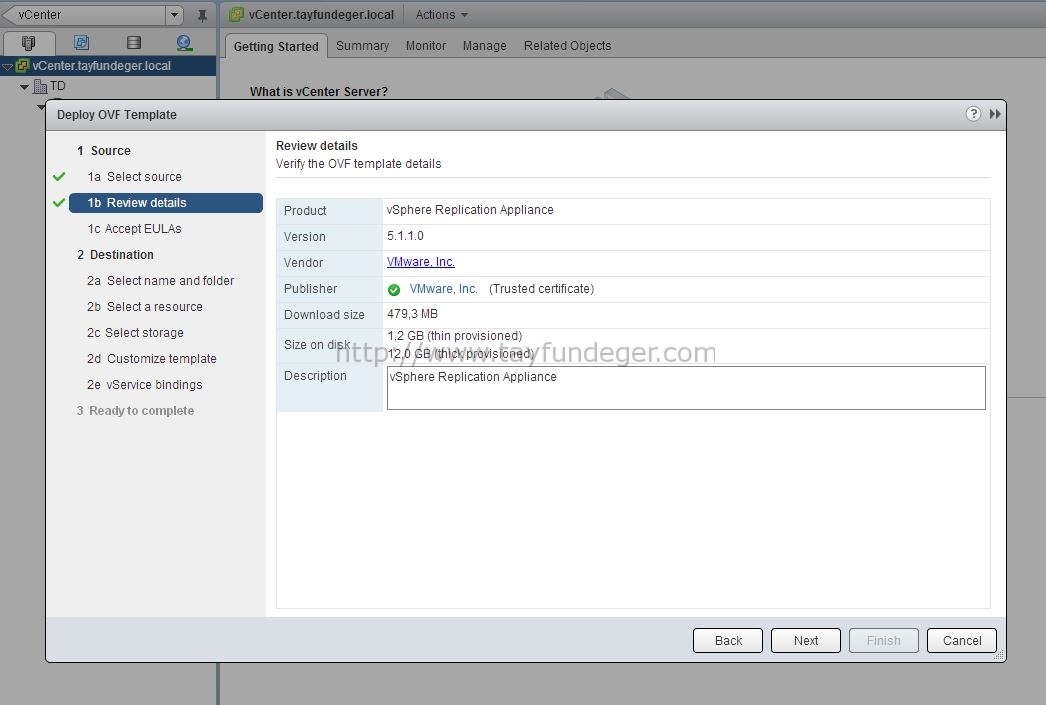Click the green checkmark beside Select source
The height and width of the screenshot is (705, 1046).
(x=59, y=176)
